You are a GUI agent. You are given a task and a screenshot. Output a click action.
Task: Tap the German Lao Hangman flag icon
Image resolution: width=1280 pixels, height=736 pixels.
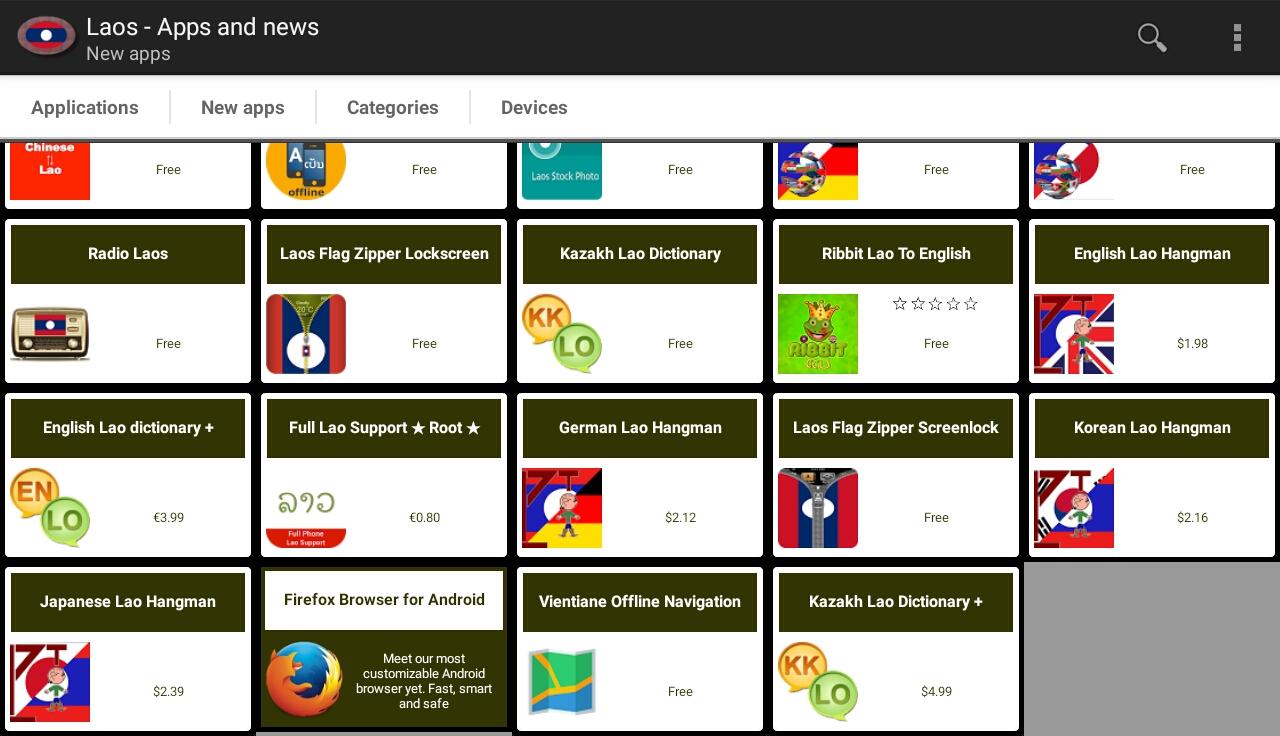click(x=562, y=508)
